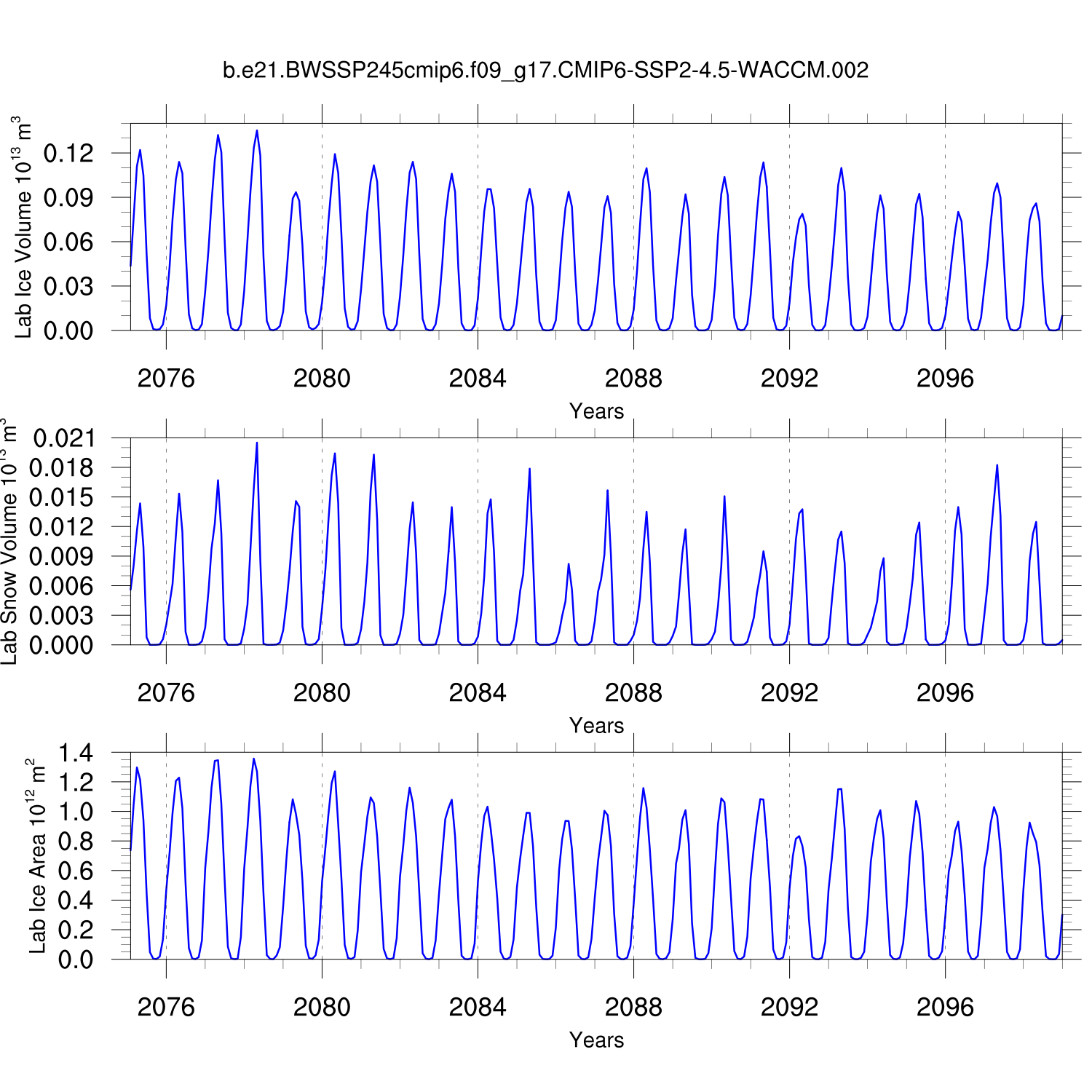This screenshot has height=1092, width=1092.
Task: Click the 0.12 value on ice volume axis
Action: [x=68, y=154]
